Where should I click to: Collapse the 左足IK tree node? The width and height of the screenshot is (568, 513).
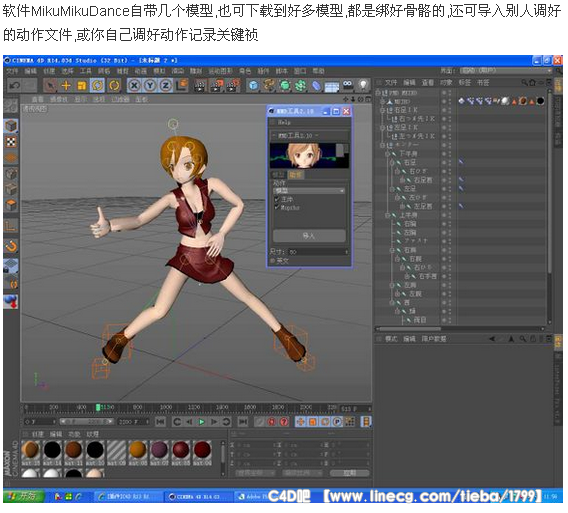click(x=382, y=128)
